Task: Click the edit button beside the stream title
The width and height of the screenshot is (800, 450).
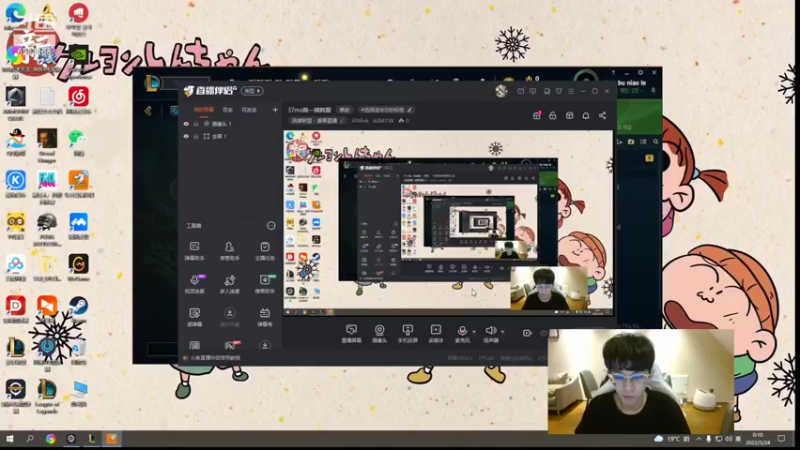Action: pos(344,110)
